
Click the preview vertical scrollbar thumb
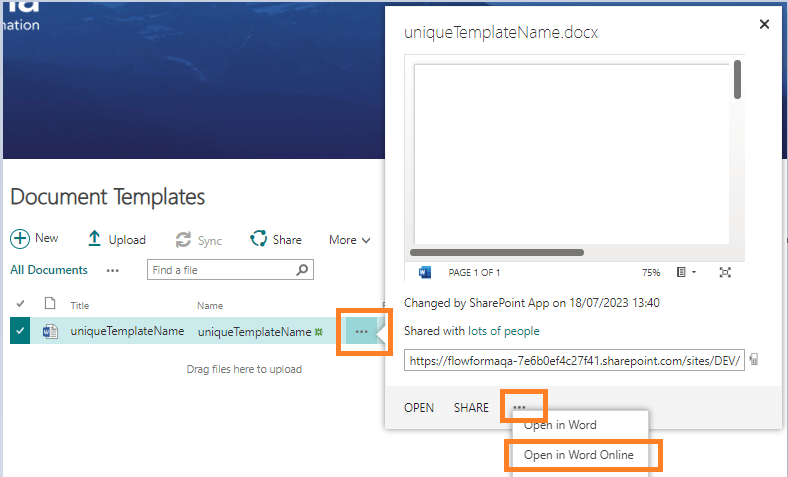coord(737,79)
